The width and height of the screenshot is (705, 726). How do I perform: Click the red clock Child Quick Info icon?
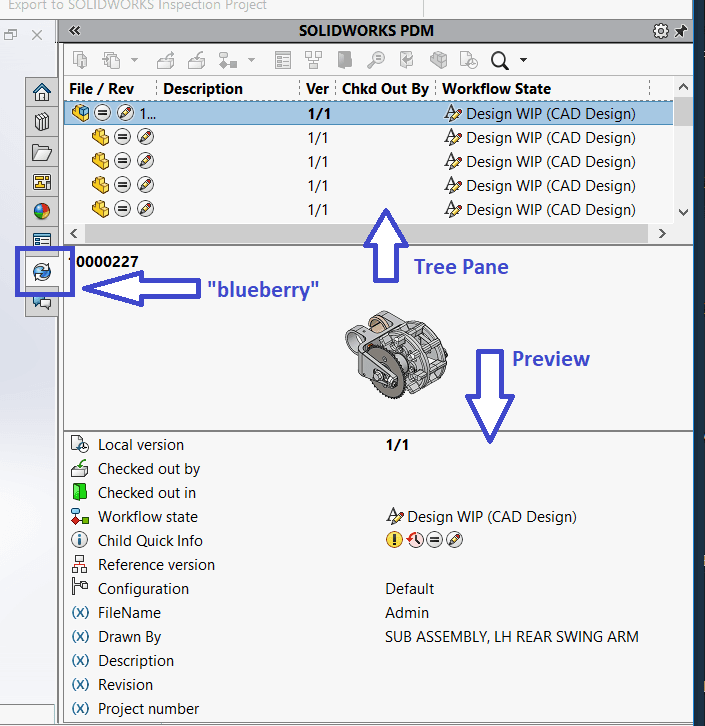(415, 539)
